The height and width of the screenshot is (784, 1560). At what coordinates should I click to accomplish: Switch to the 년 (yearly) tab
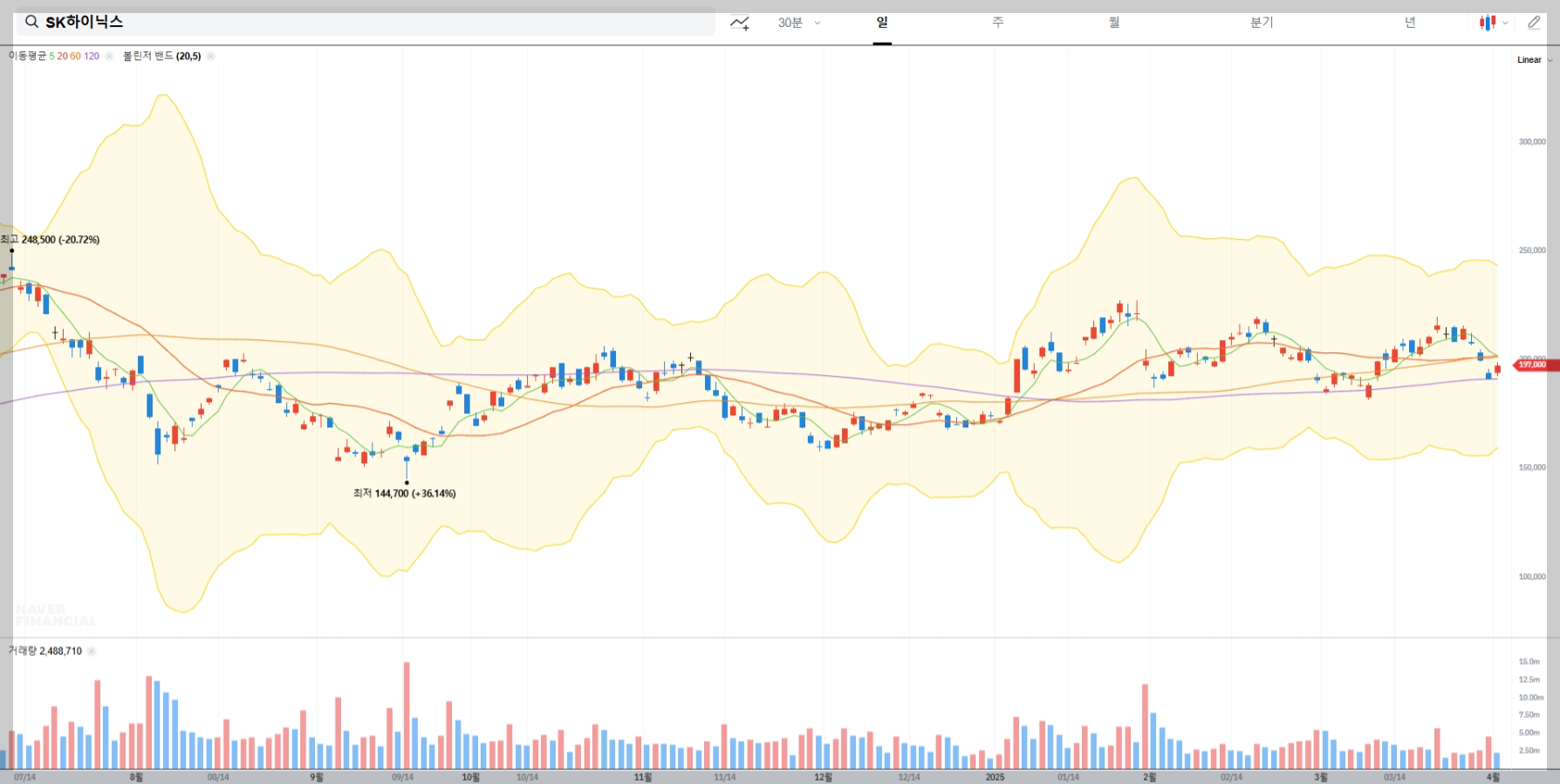coord(1410,23)
